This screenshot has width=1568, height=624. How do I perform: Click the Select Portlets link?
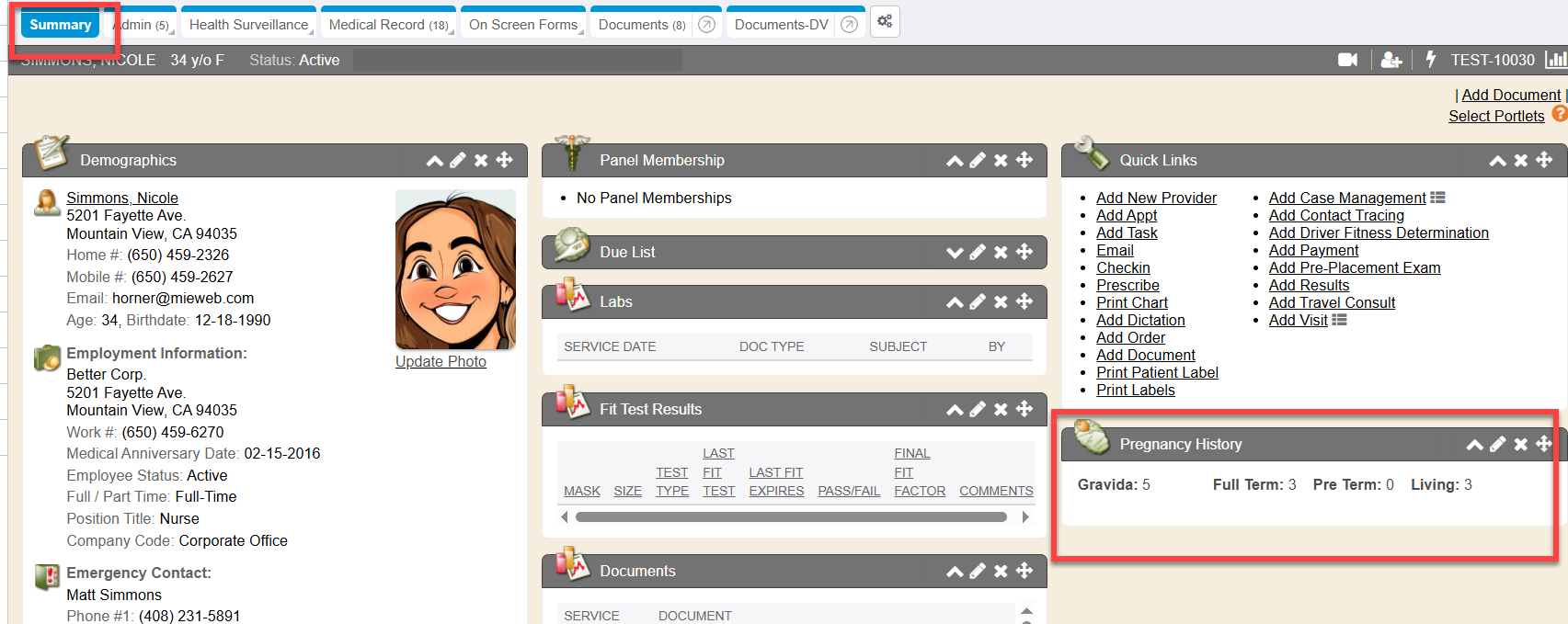(1496, 116)
